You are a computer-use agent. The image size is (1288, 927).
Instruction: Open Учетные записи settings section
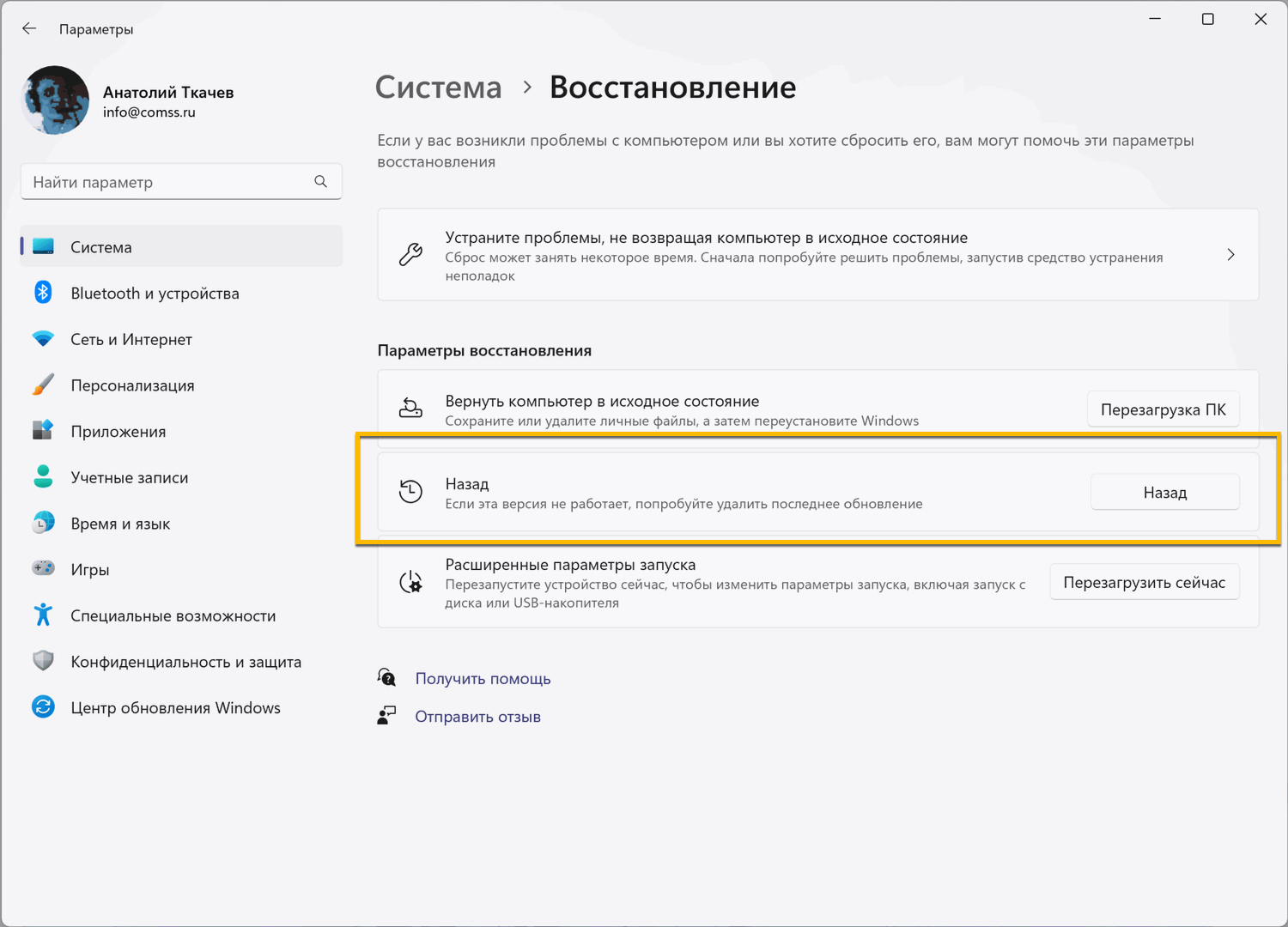(129, 478)
